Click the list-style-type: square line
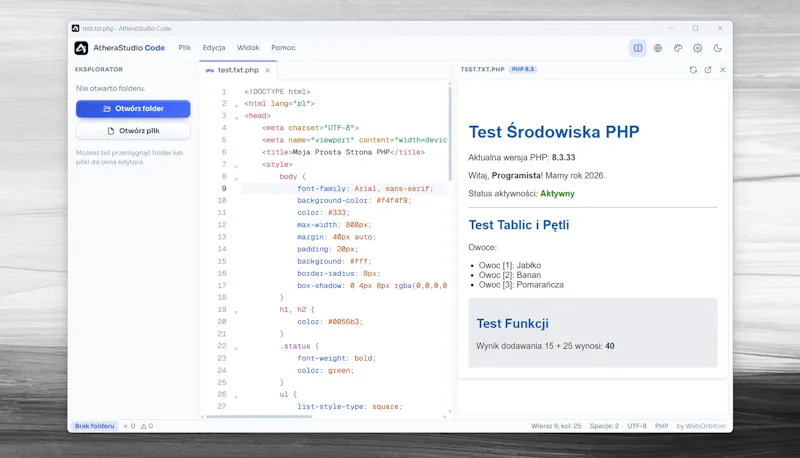This screenshot has width=800, height=458. click(x=350, y=406)
